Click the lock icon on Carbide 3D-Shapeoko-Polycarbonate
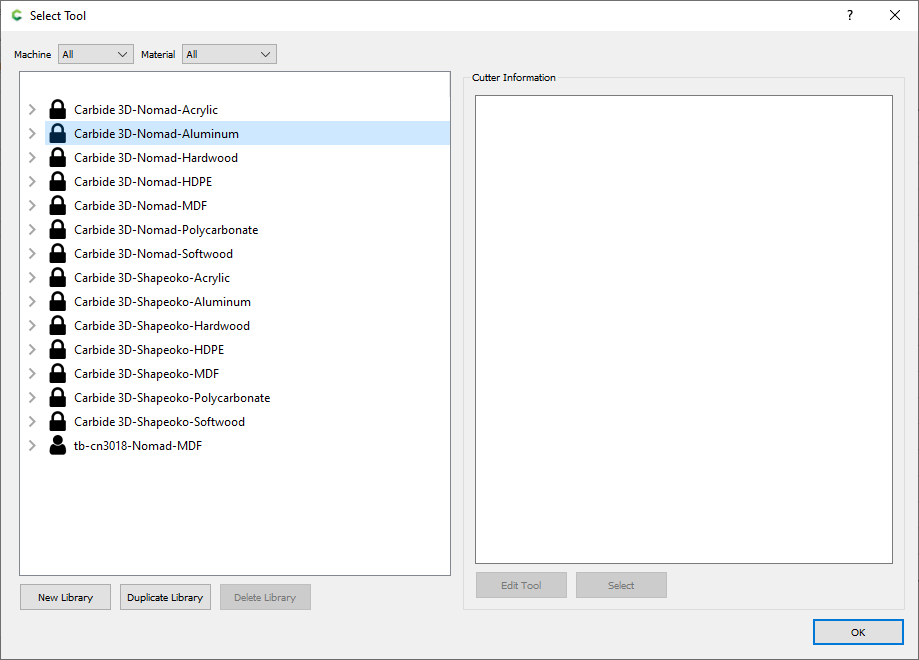The height and width of the screenshot is (660, 919). [57, 397]
